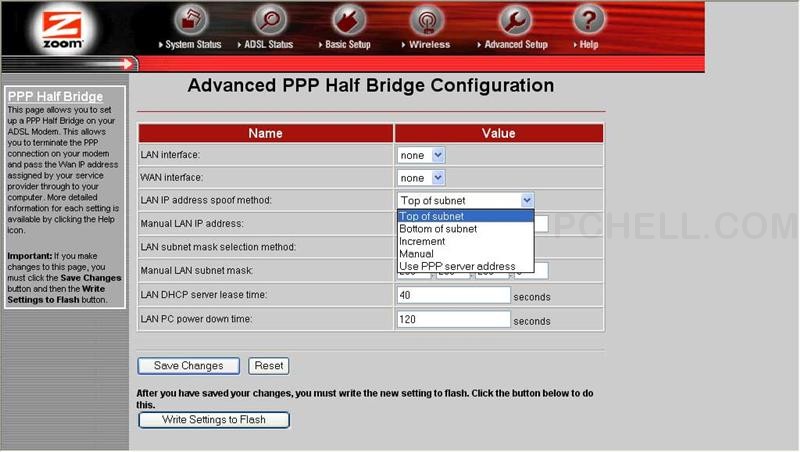The width and height of the screenshot is (800, 452).
Task: Select 'Bottom of subnet' option
Action: click(438, 229)
